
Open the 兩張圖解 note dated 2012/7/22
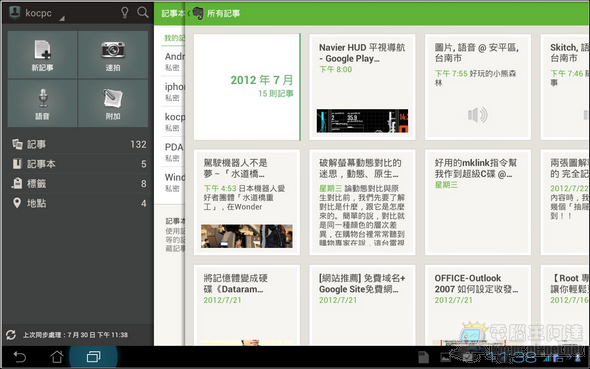click(x=565, y=202)
